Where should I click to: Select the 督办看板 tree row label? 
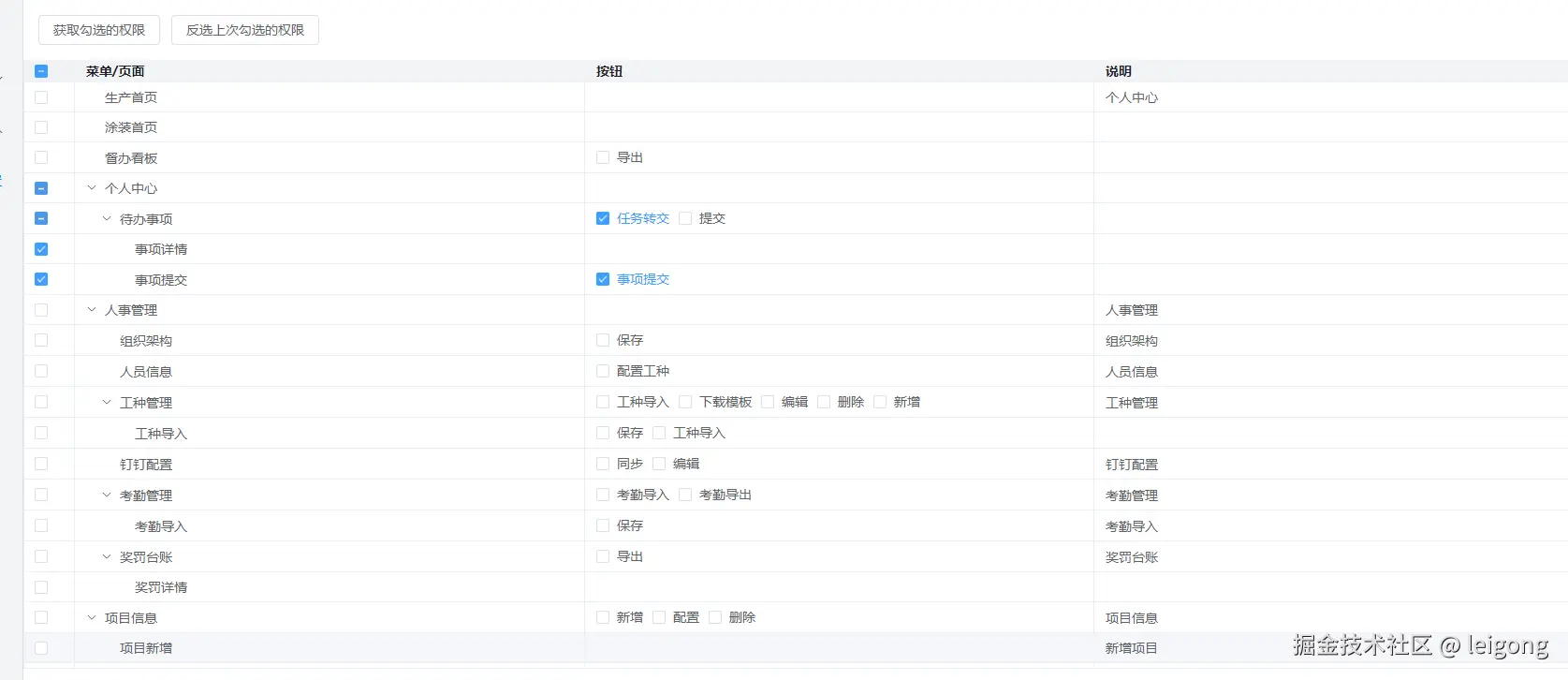(x=131, y=158)
